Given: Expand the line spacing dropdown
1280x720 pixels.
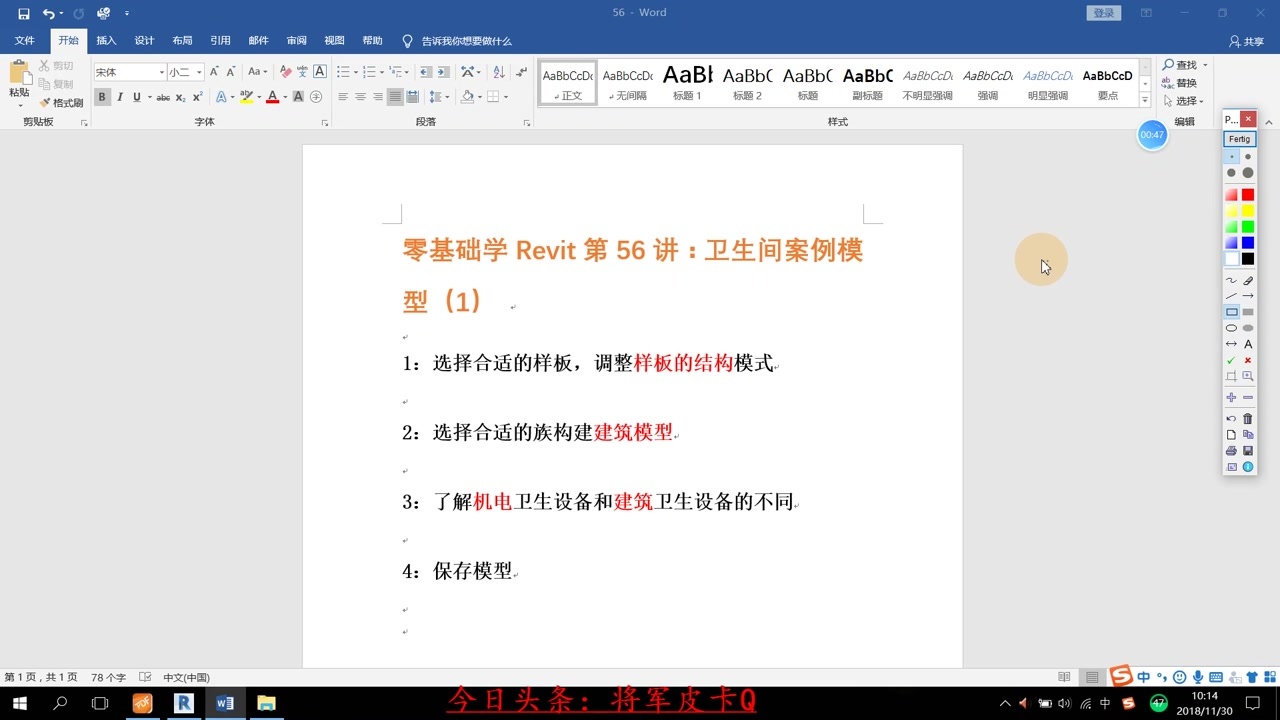Looking at the screenshot, I should (x=439, y=97).
